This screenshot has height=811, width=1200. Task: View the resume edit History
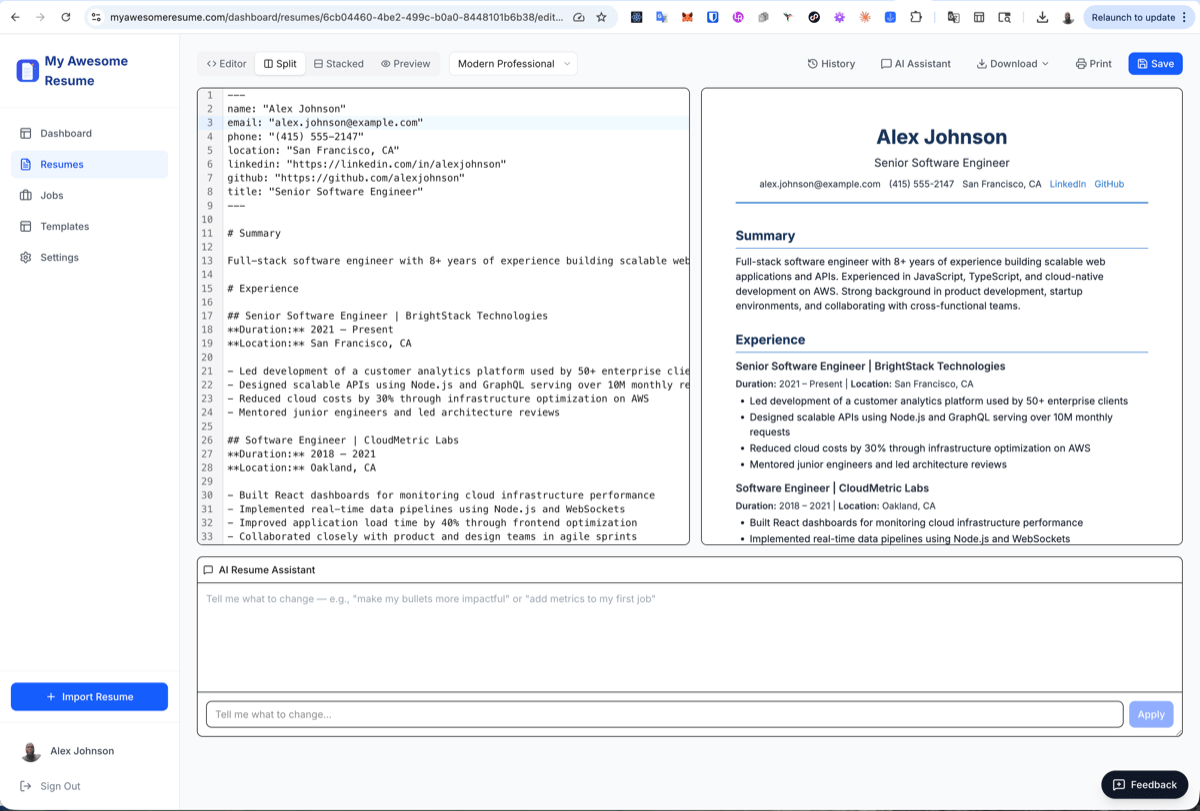(x=830, y=63)
